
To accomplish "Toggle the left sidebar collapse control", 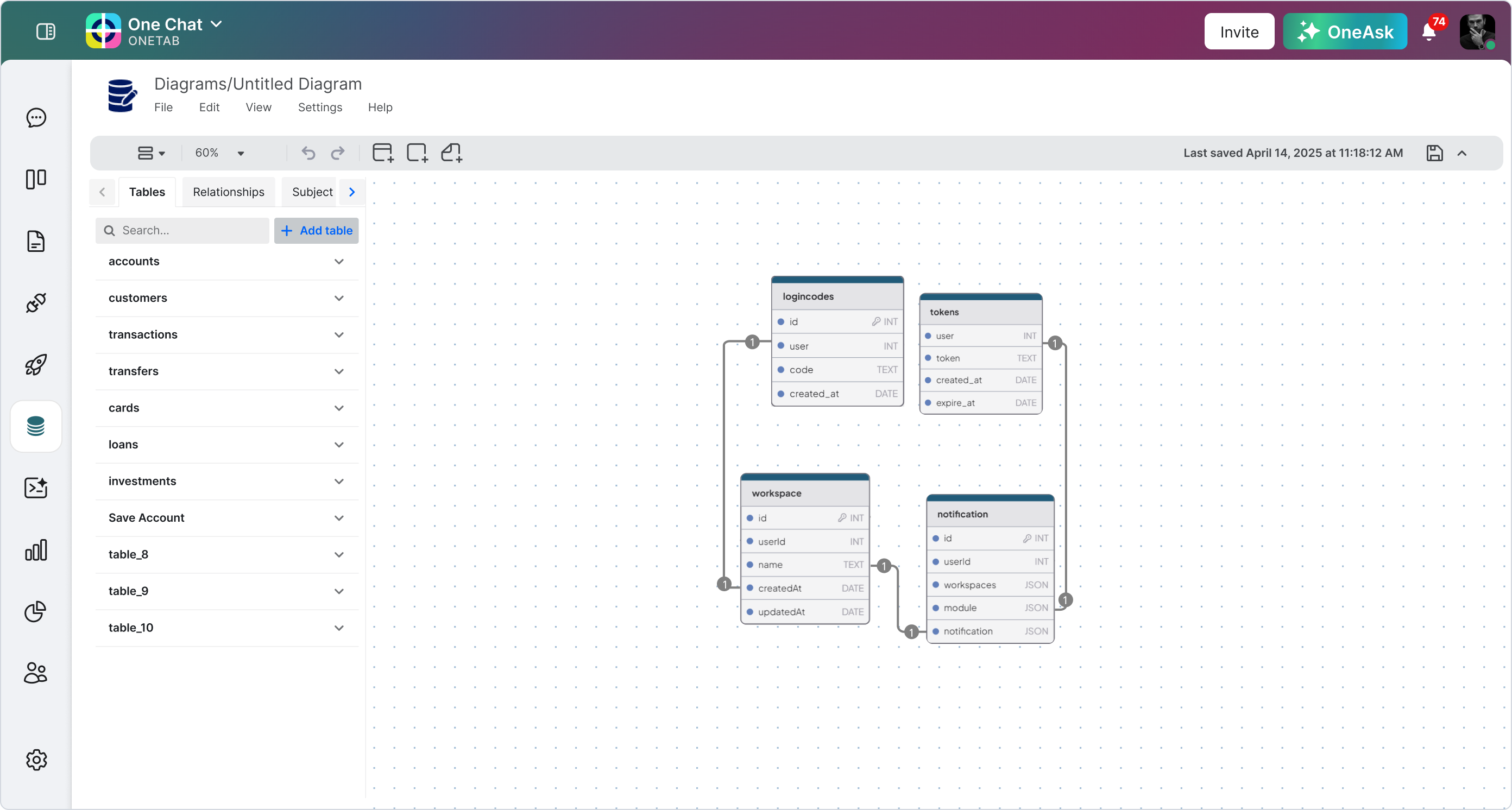I will [46, 32].
